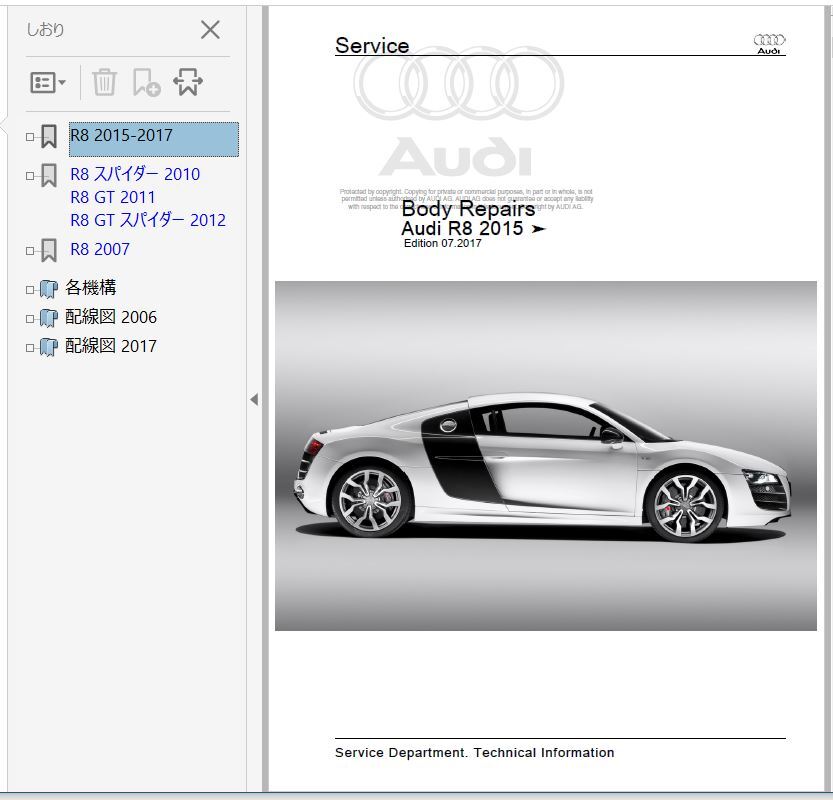Screen dimensions: 833x800
Task: Collapse the side panel with the arrow
Action: click(x=254, y=399)
